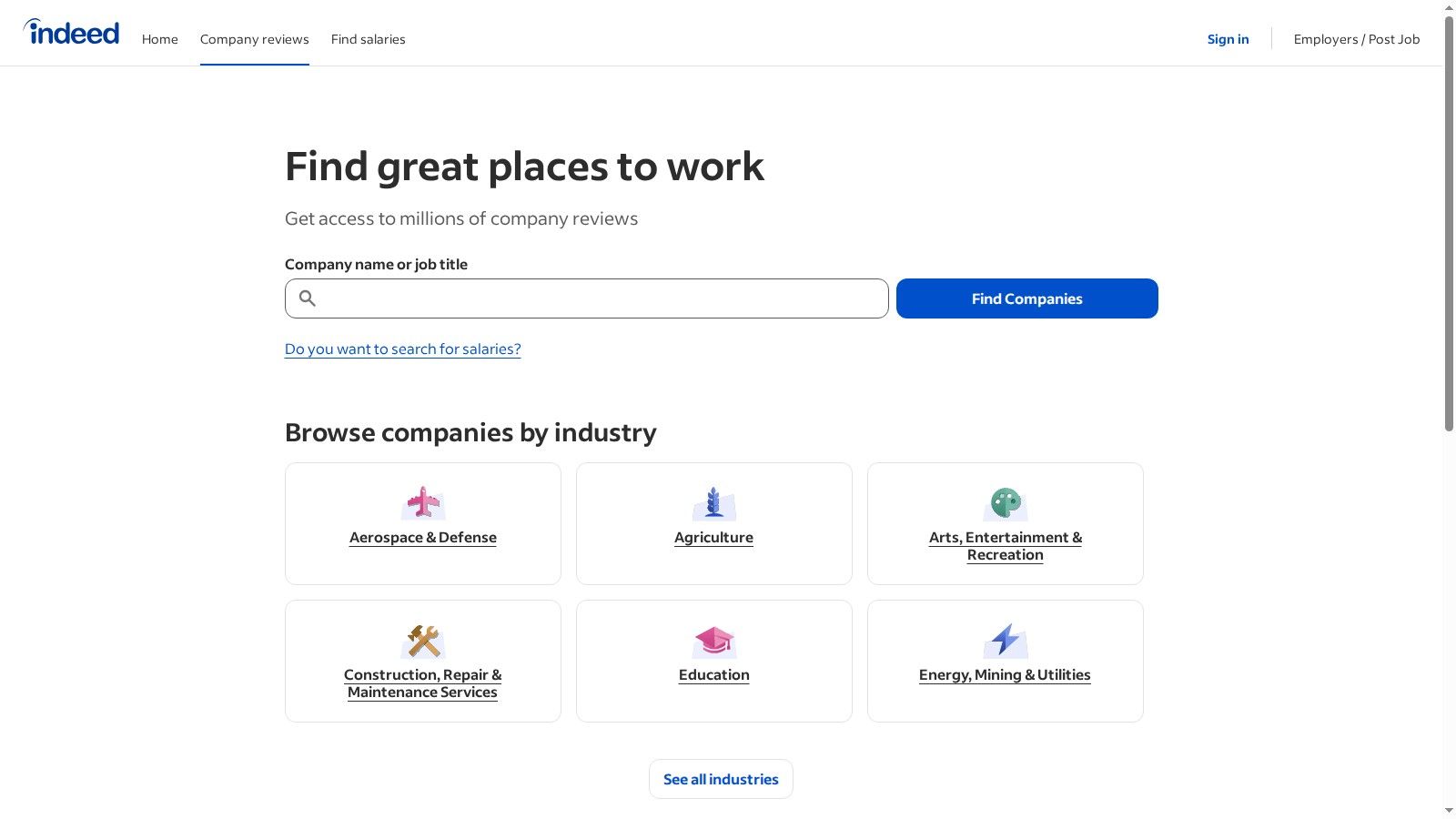The width and height of the screenshot is (1456, 819).
Task: Open the Find salaries tab
Action: (368, 39)
